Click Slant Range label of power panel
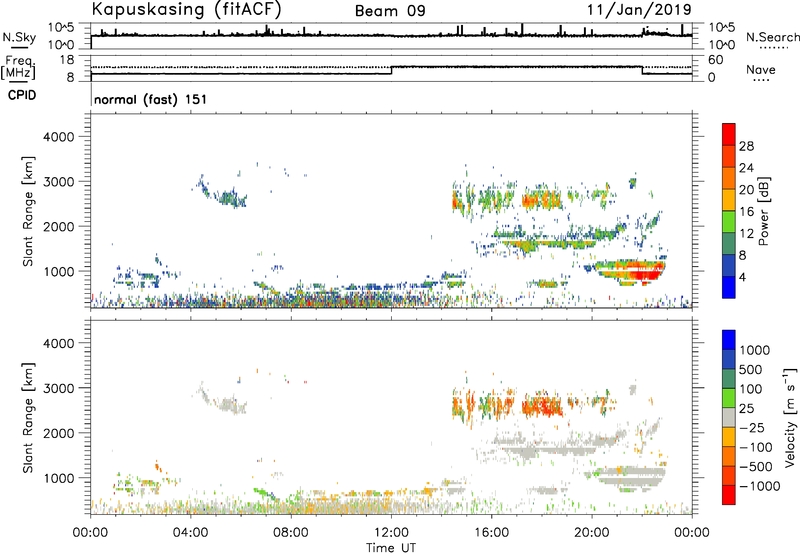This screenshot has height=554, width=800. click(28, 211)
